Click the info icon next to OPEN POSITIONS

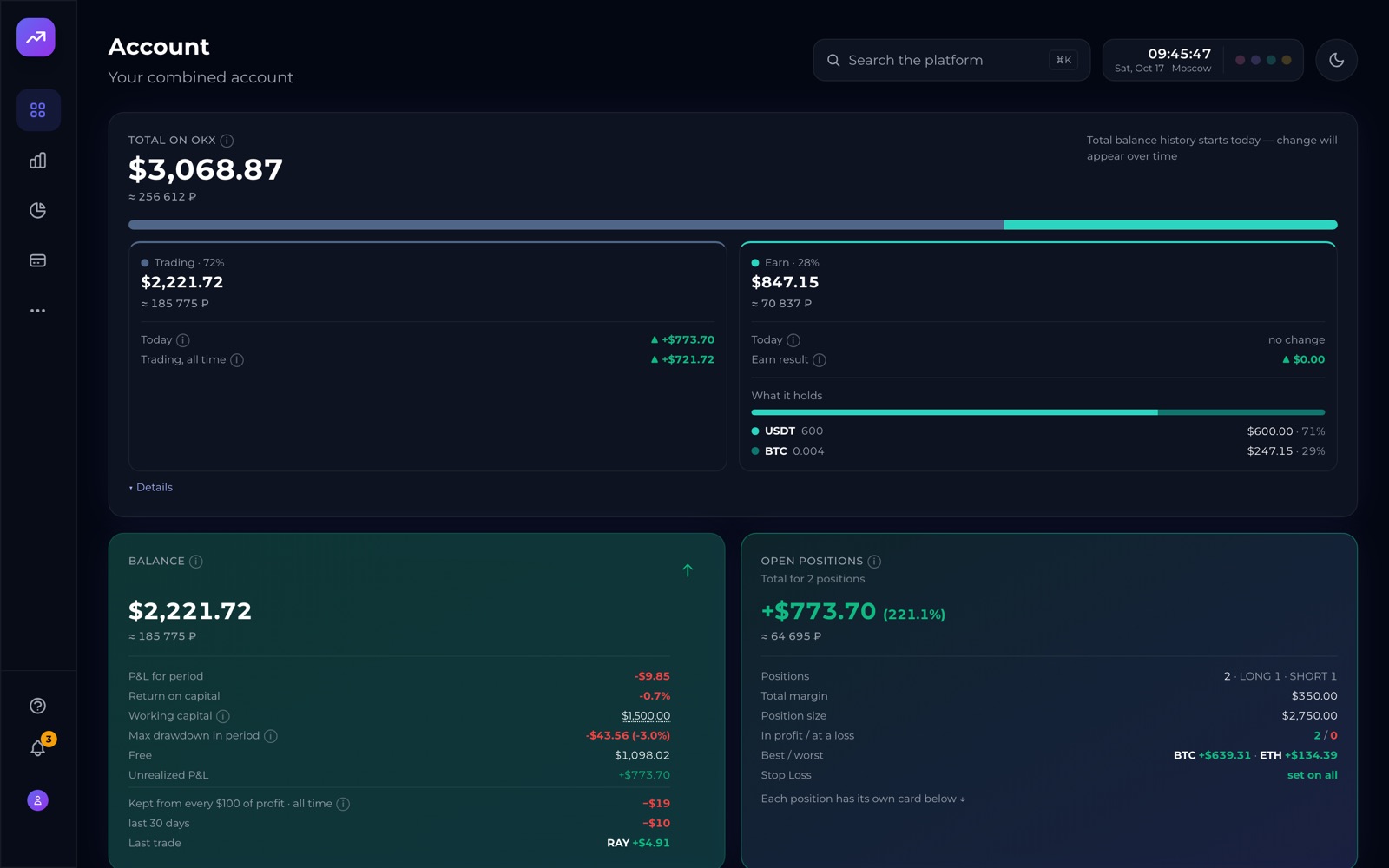tap(874, 562)
